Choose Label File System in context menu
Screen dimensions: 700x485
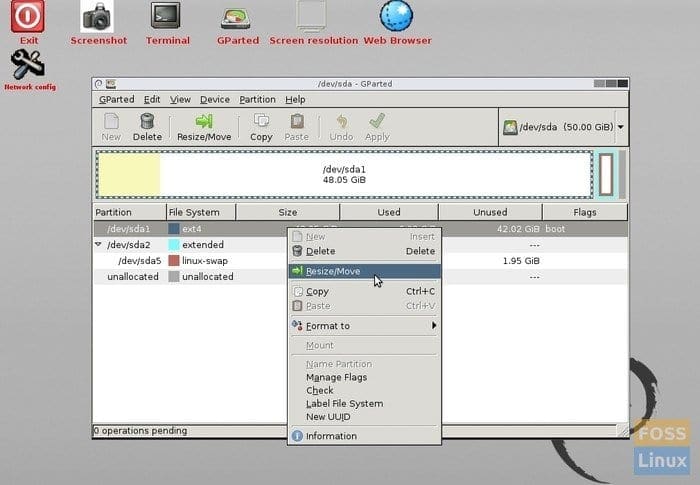(x=364, y=404)
